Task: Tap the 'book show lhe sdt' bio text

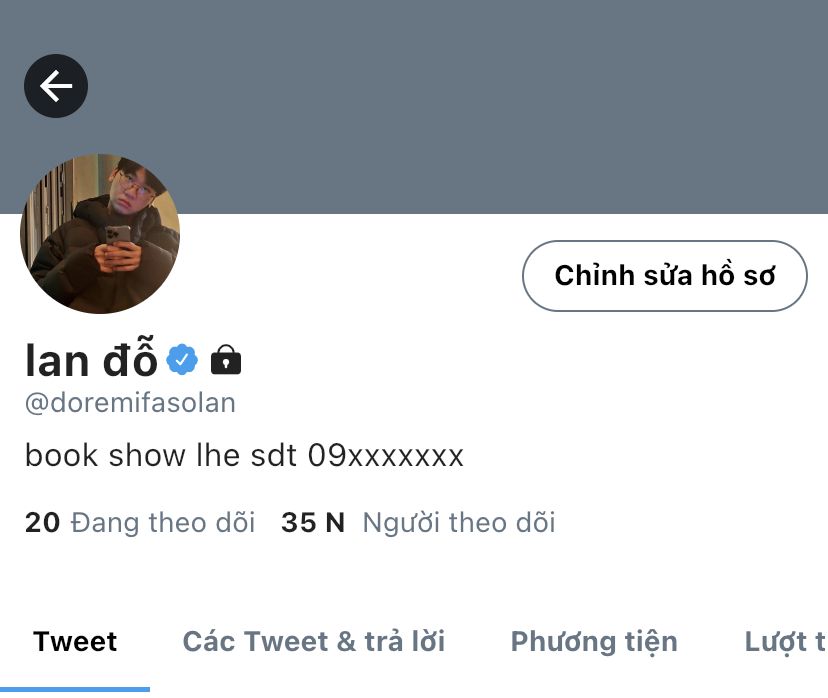Action: [161, 455]
